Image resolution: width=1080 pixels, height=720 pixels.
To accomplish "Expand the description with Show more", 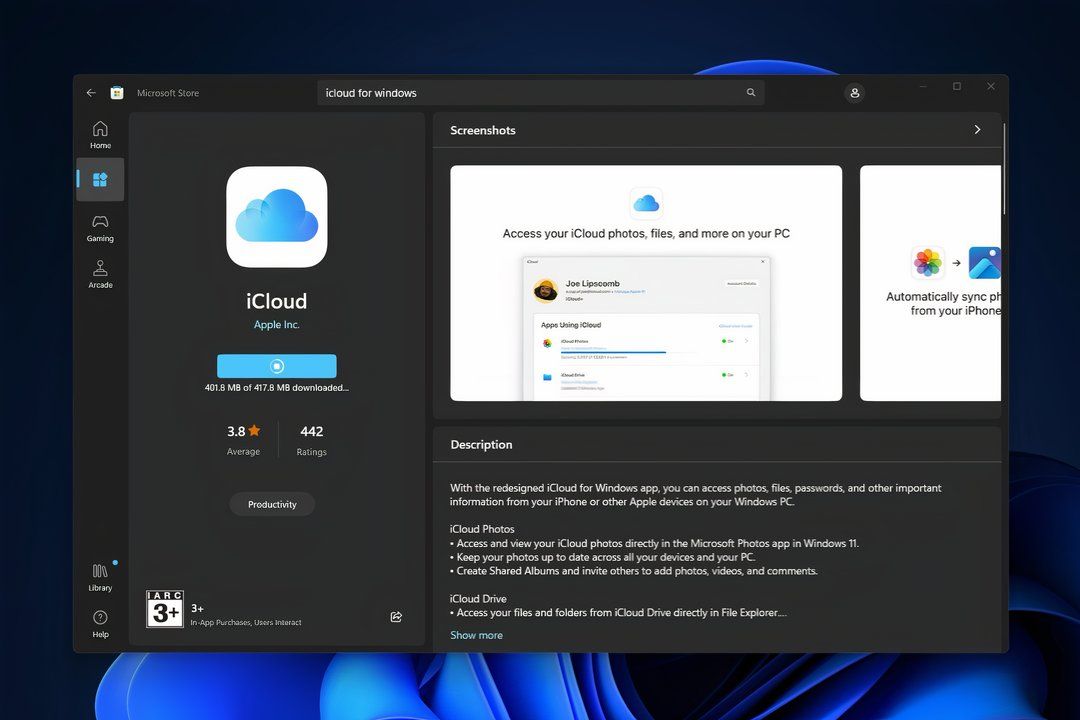I will pyautogui.click(x=476, y=634).
